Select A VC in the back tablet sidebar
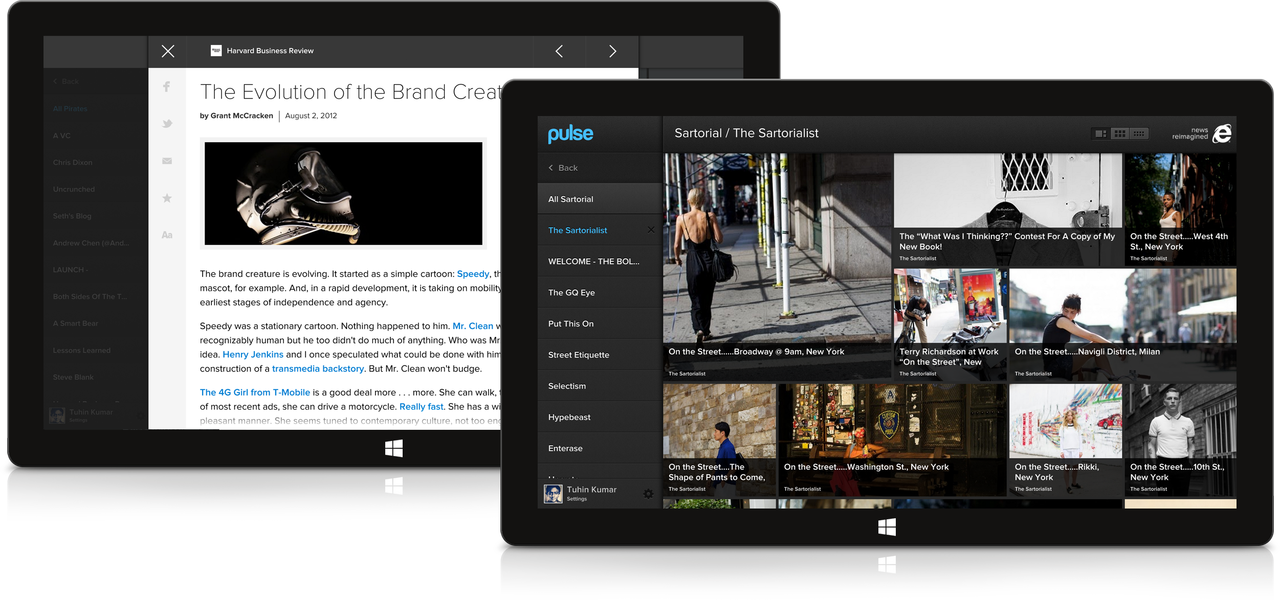1280x600 pixels. pos(62,135)
